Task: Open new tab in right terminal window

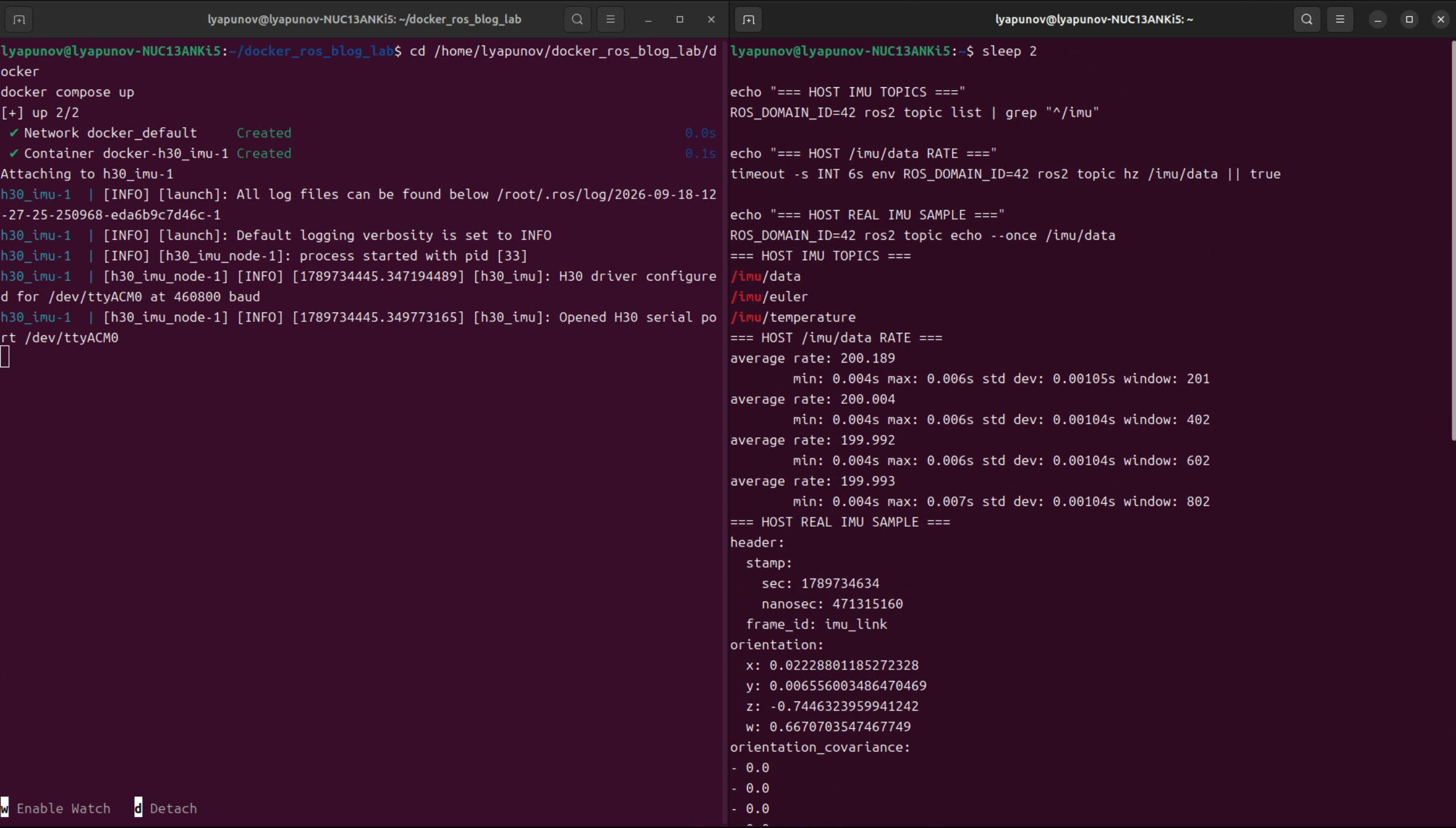Action: pos(748,19)
